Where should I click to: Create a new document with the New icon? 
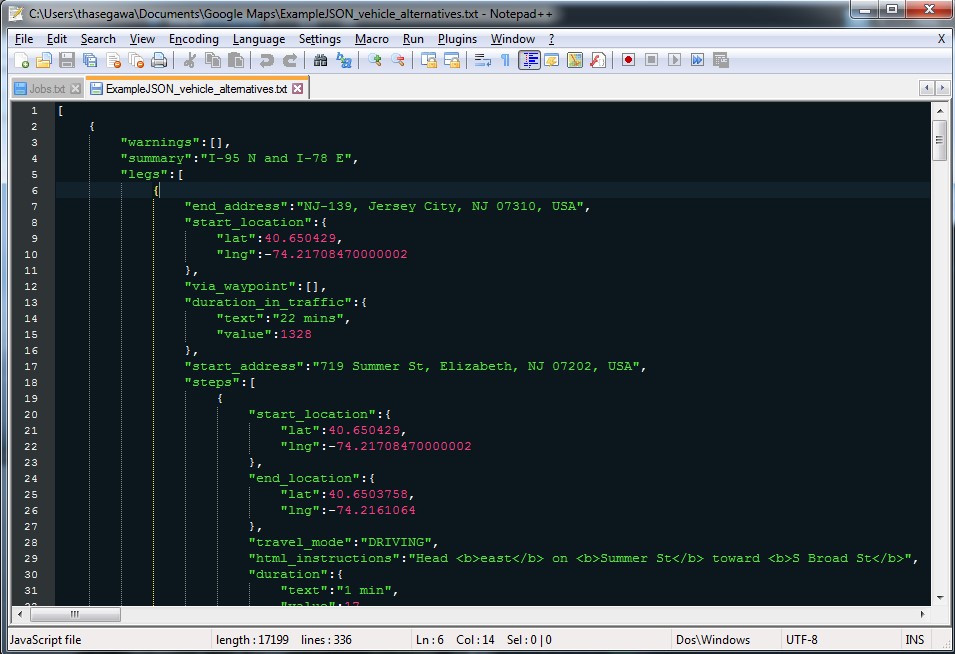click(21, 60)
